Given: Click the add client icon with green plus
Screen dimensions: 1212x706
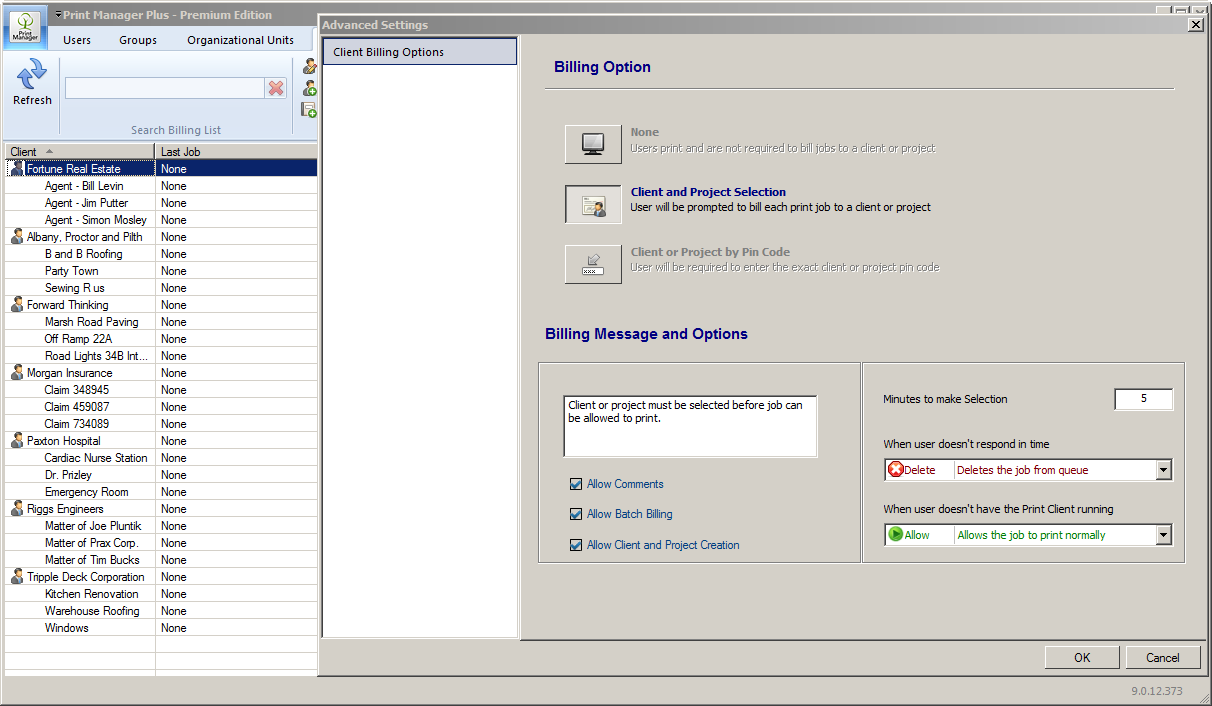Looking at the screenshot, I should [x=310, y=88].
